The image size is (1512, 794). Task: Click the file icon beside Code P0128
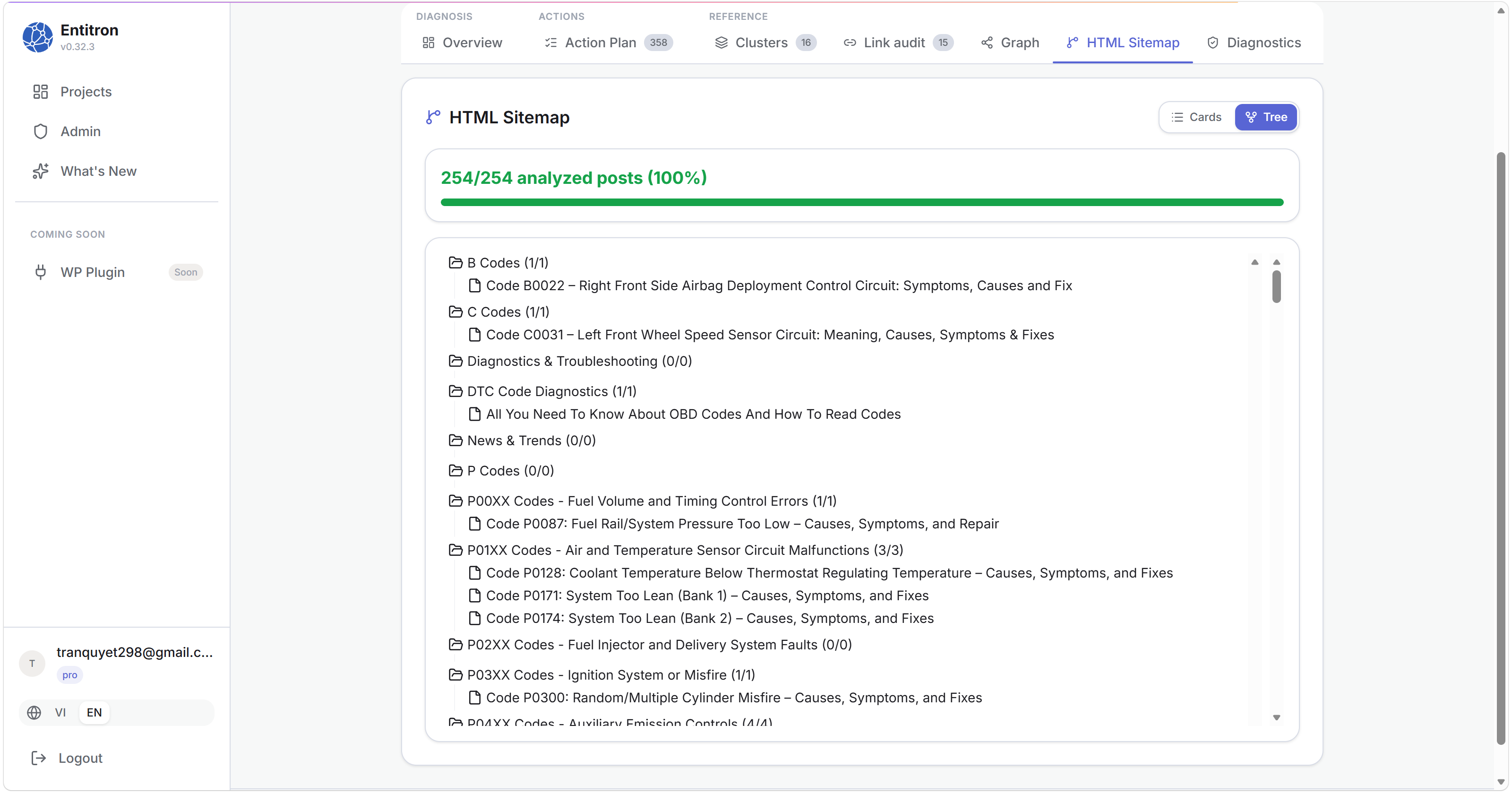(x=475, y=573)
